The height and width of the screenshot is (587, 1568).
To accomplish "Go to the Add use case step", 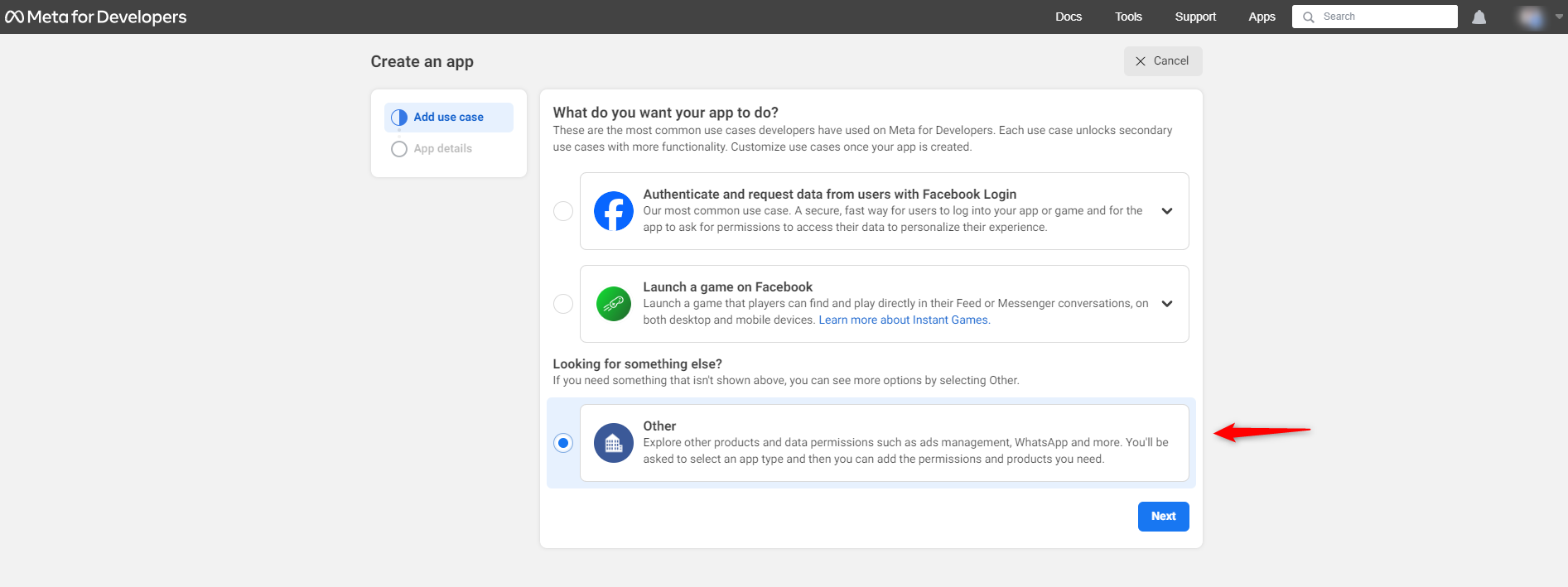I will tap(449, 118).
